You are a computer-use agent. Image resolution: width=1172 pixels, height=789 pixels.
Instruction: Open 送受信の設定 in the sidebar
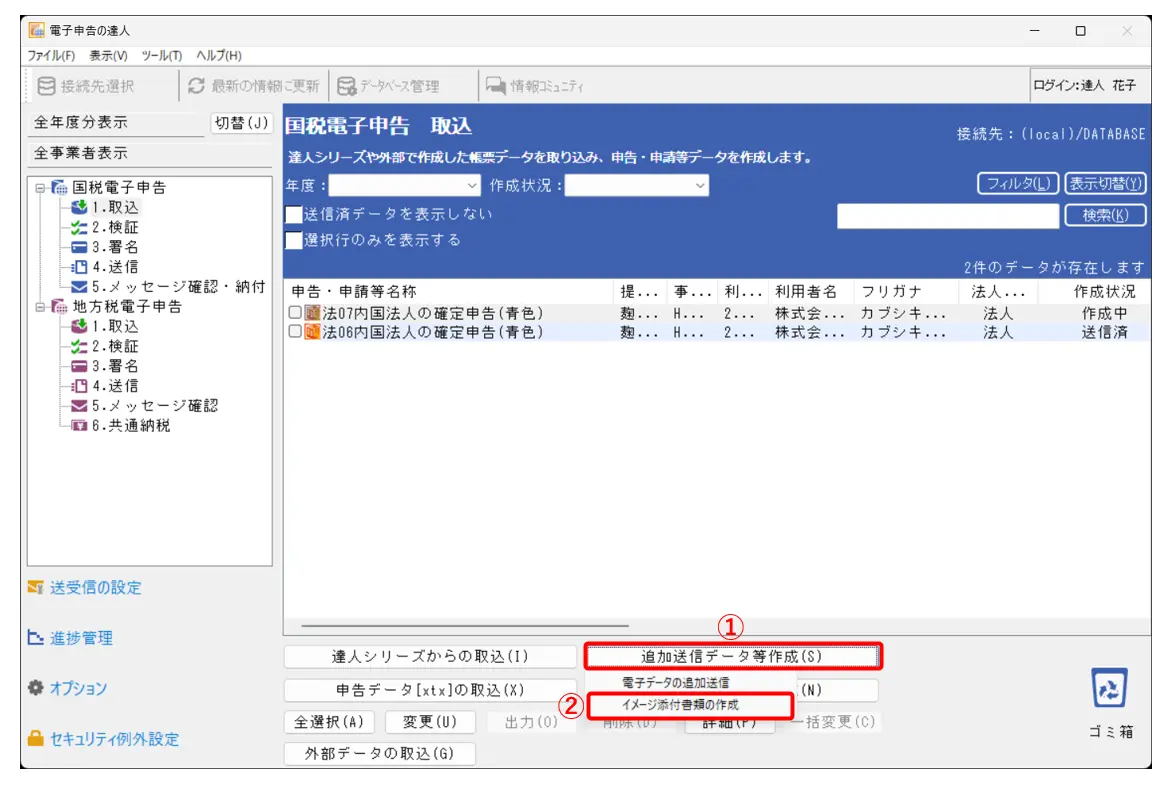click(95, 588)
